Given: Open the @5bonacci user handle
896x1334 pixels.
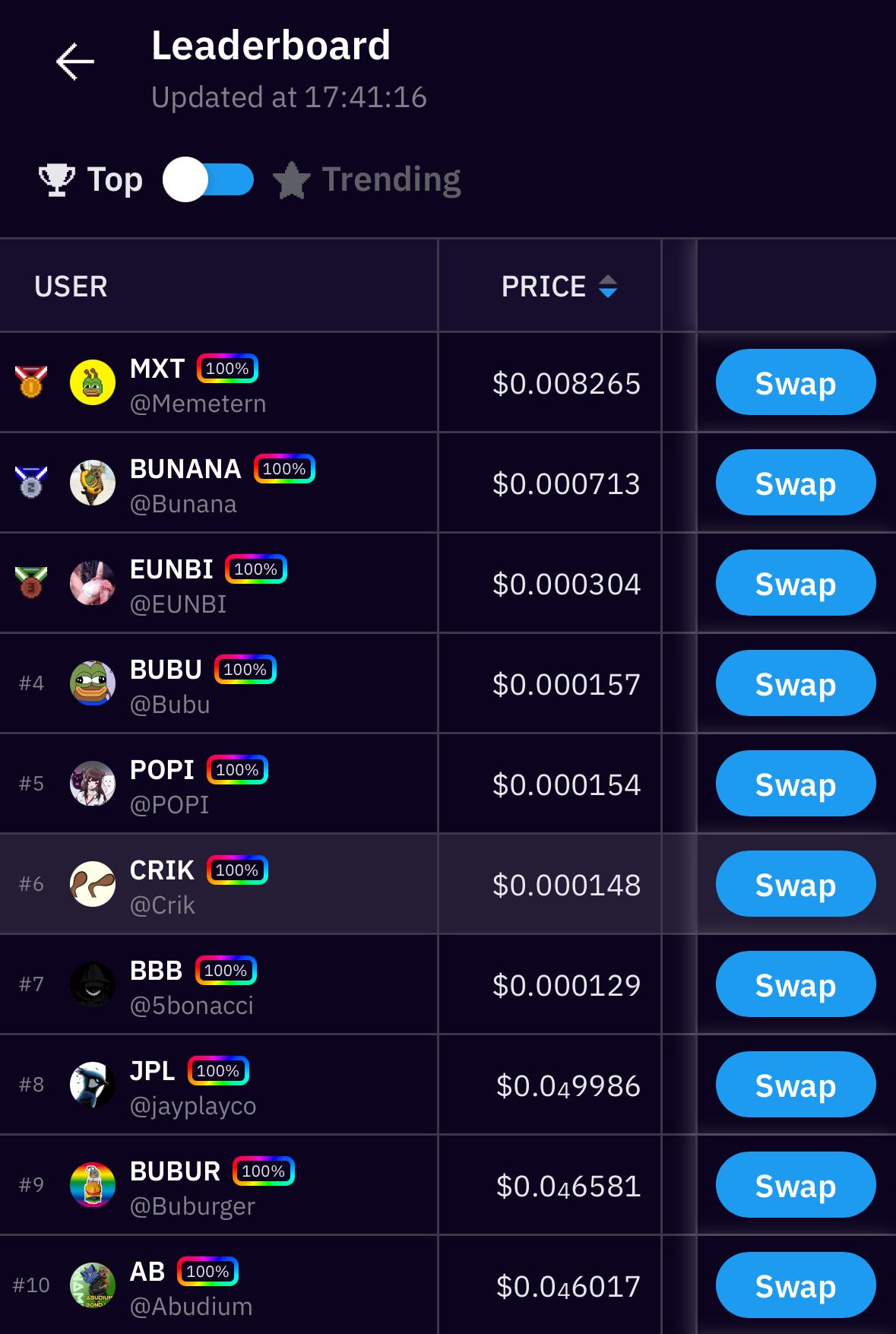Looking at the screenshot, I should click(192, 1006).
